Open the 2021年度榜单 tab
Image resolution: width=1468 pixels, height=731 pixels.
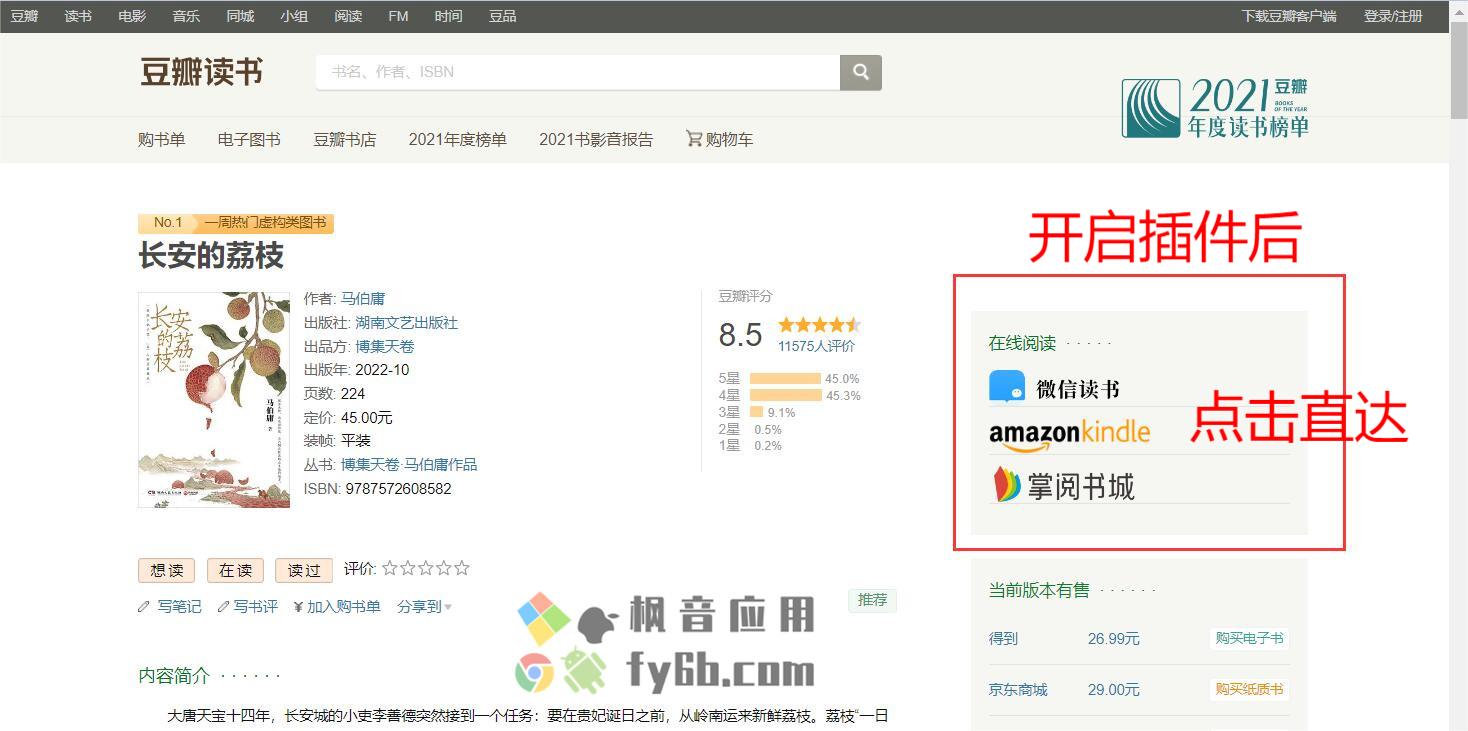[457, 139]
